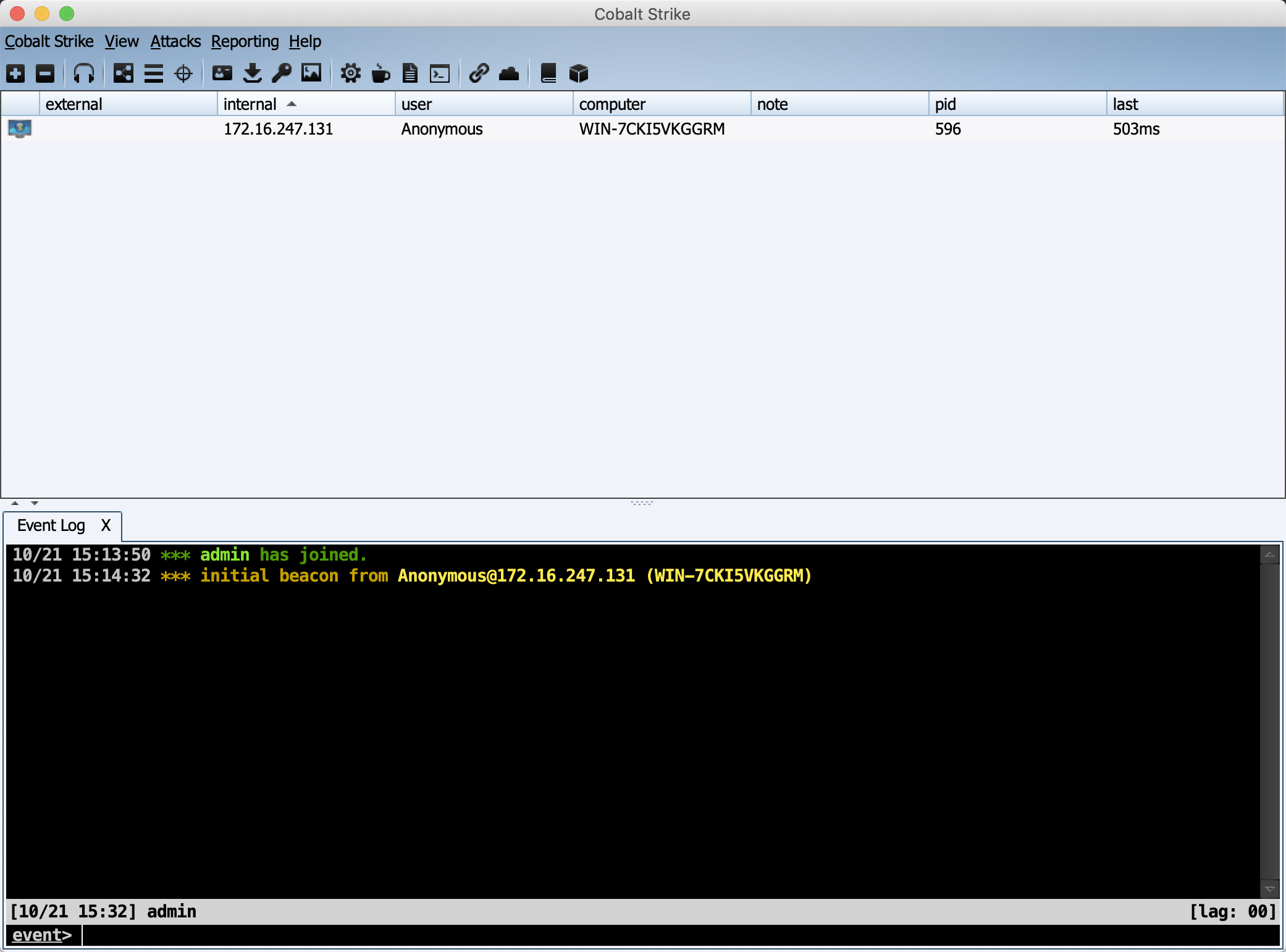Viewport: 1286px width, 952px height.
Task: Click the scripted web delivery terminal icon
Action: coord(440,73)
